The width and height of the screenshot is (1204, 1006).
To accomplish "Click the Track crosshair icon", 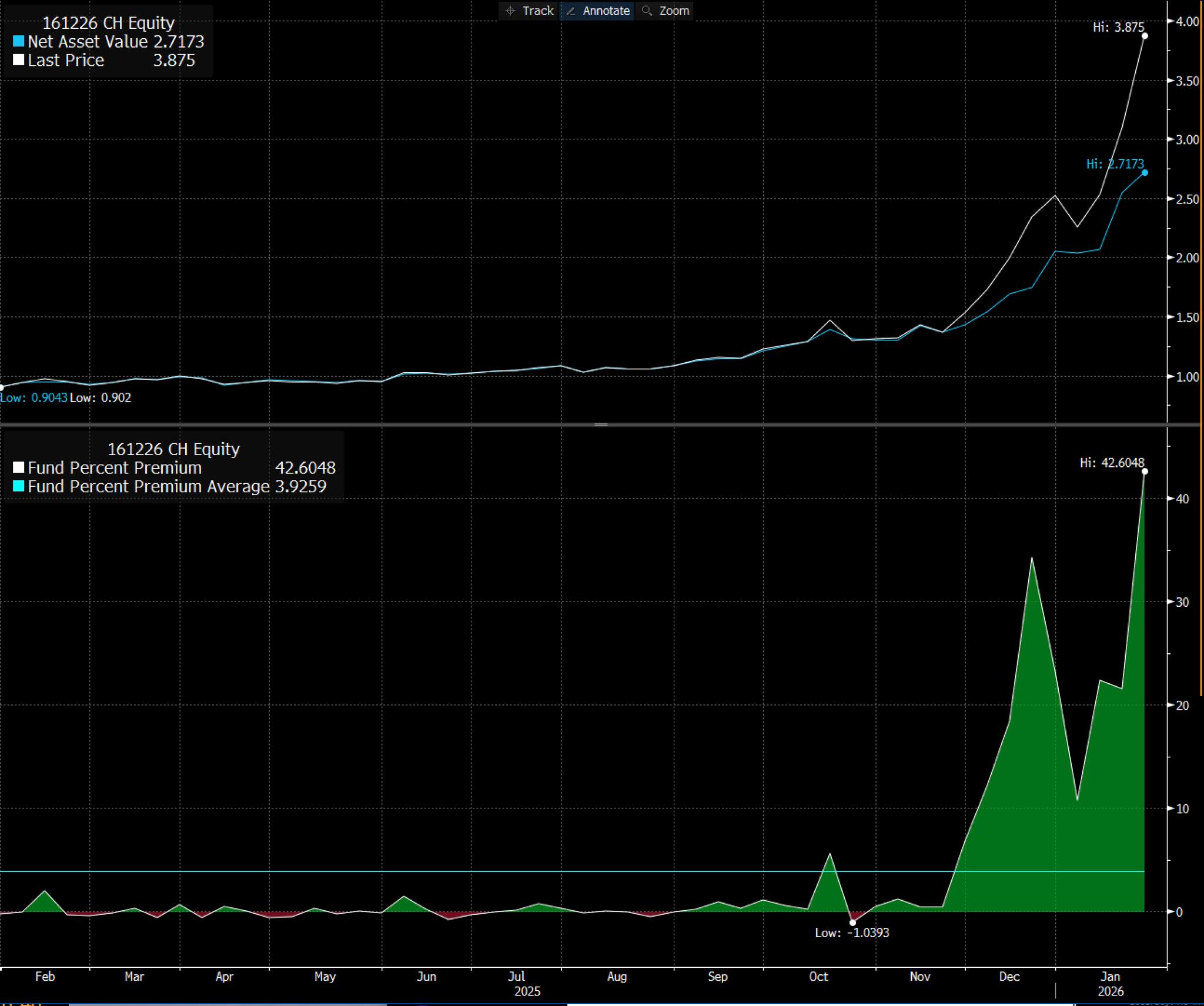I will 510,11.
